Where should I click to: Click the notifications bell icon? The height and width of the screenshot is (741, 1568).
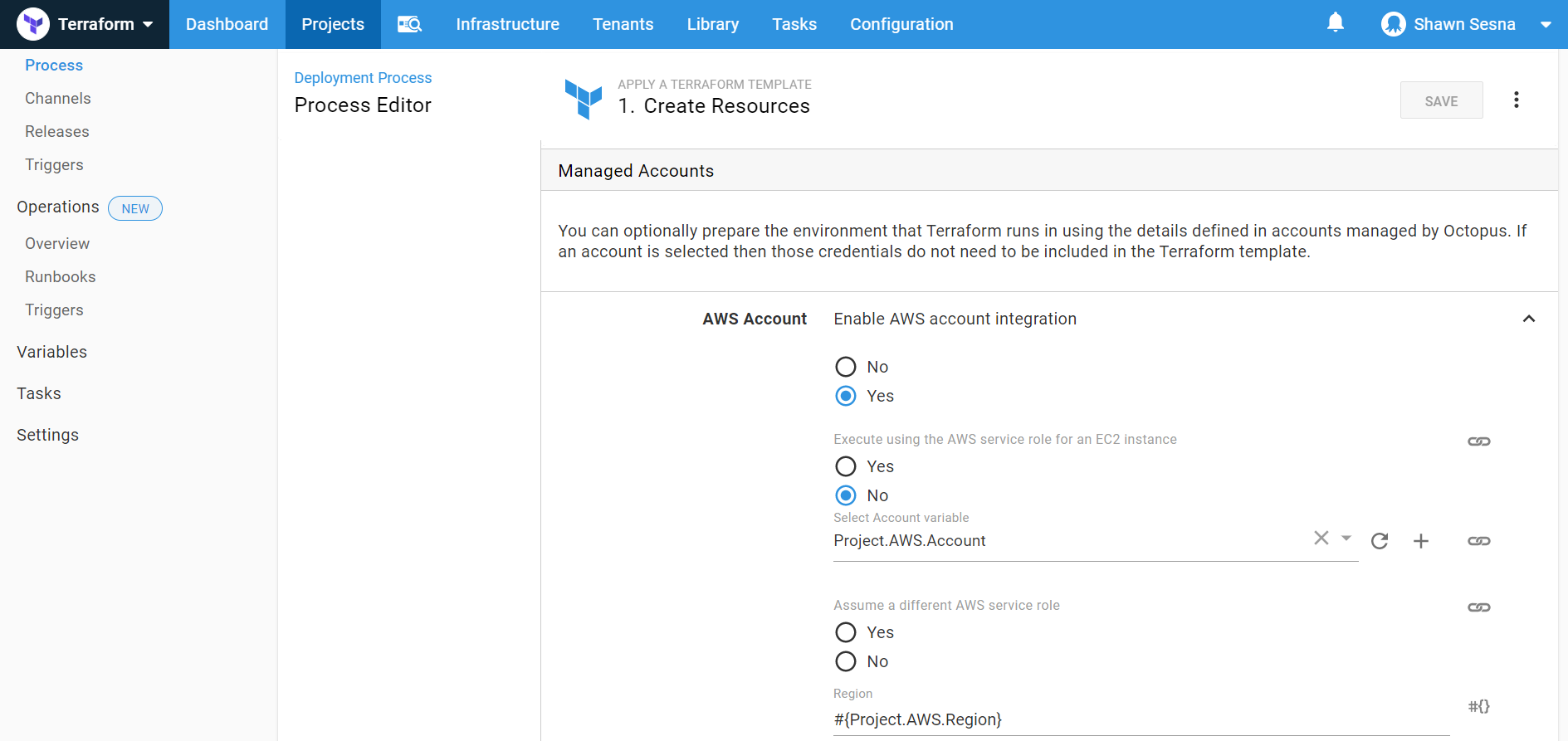(x=1335, y=23)
